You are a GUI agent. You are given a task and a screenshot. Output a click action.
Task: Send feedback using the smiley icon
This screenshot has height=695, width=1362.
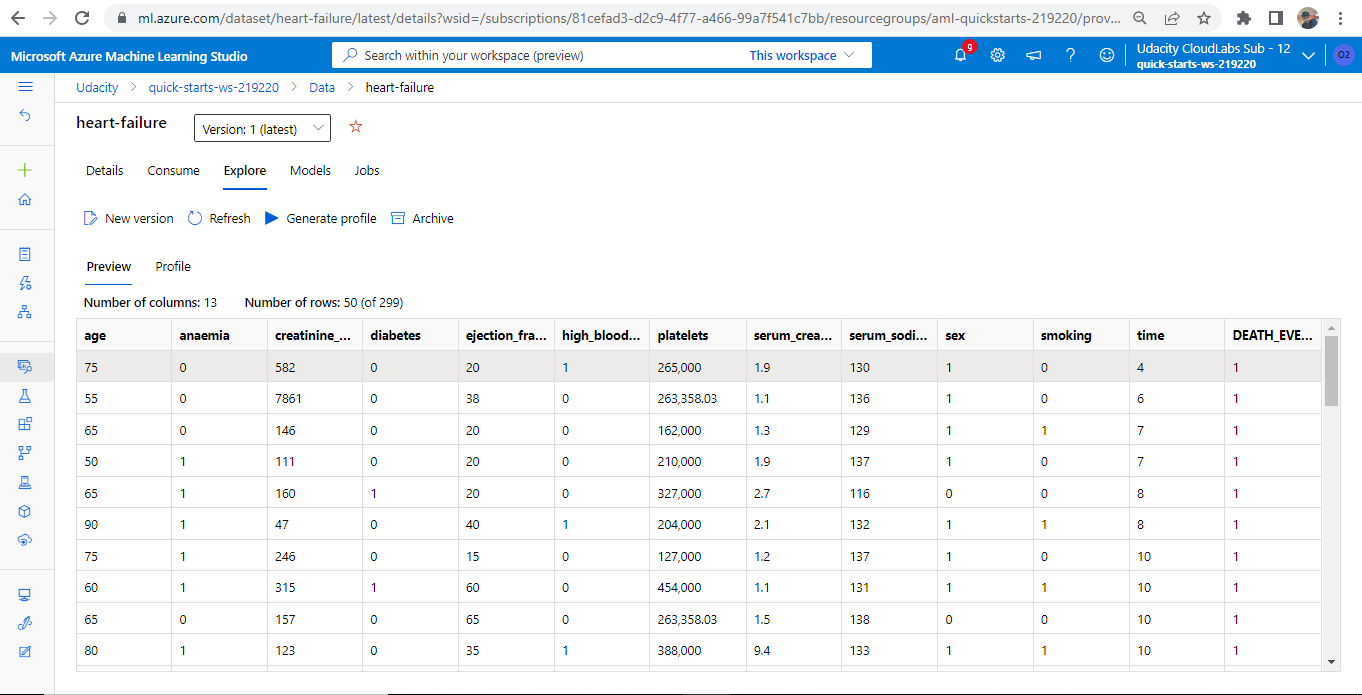tap(1106, 55)
